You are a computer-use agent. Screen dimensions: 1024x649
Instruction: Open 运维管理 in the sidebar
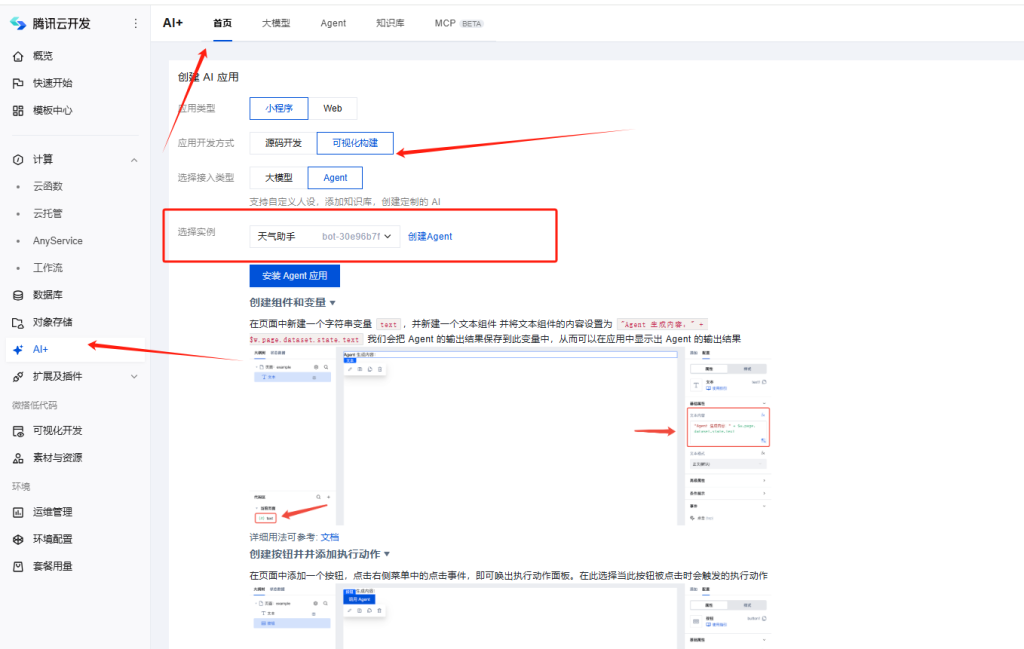pyautogui.click(x=53, y=513)
